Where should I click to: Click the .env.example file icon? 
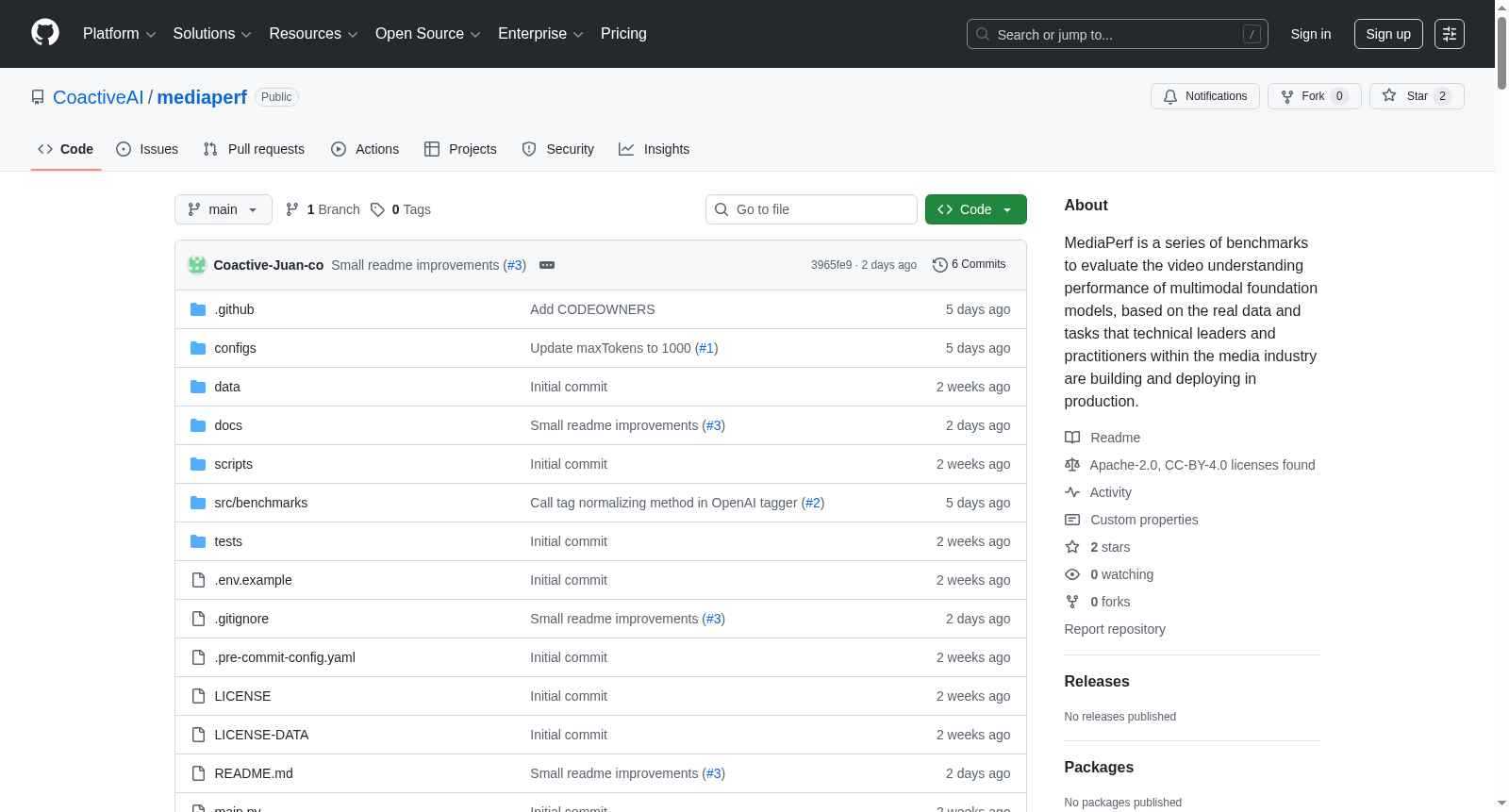[198, 580]
